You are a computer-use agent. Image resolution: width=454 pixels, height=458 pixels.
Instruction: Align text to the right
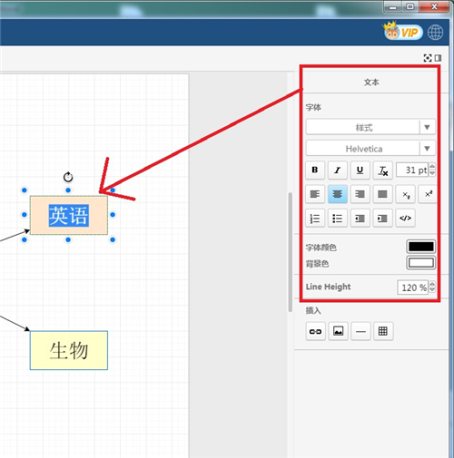(360, 194)
